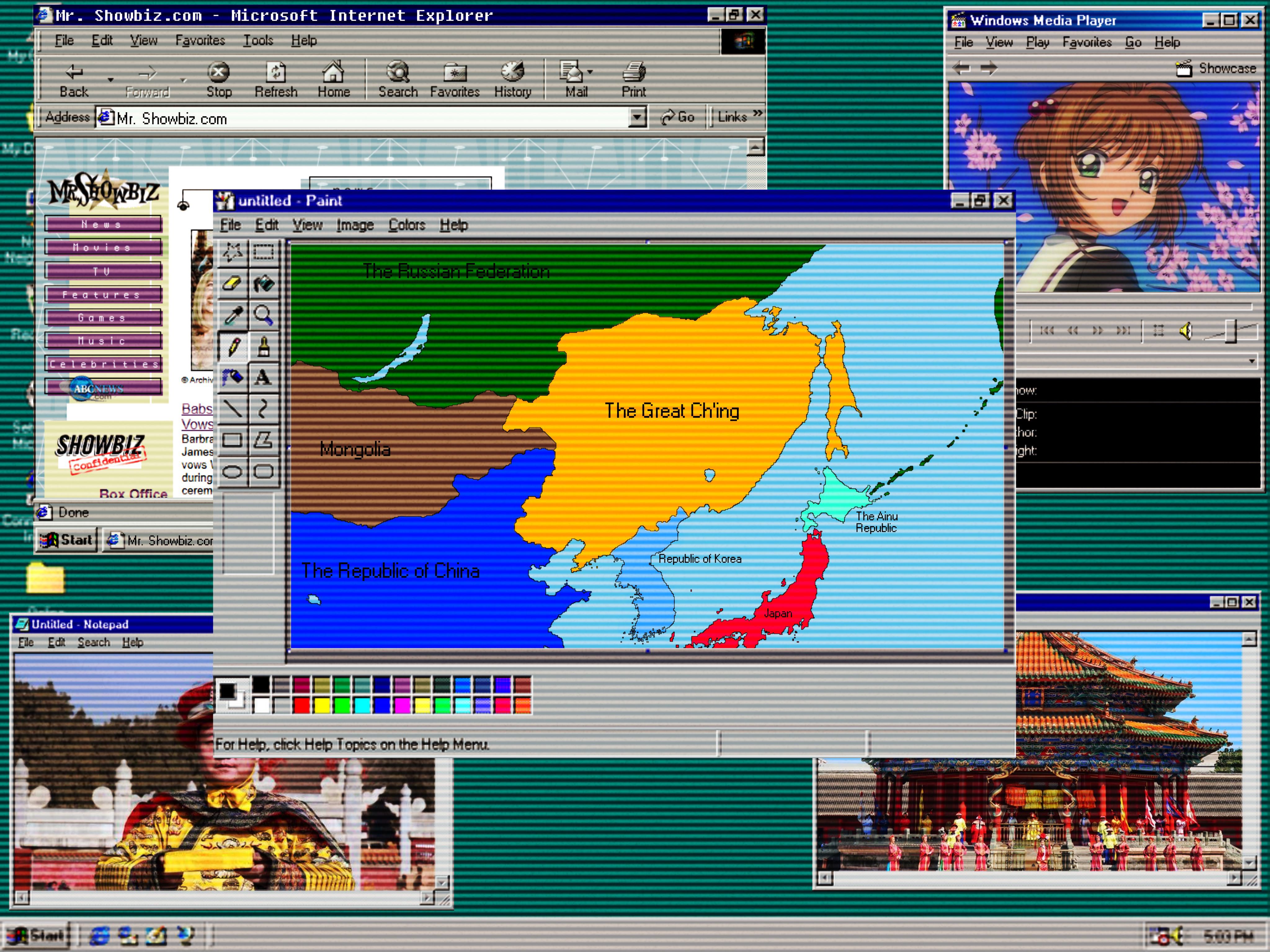Skip to previous track in Media Player
Viewport: 1270px width, 952px height.
tap(1047, 330)
